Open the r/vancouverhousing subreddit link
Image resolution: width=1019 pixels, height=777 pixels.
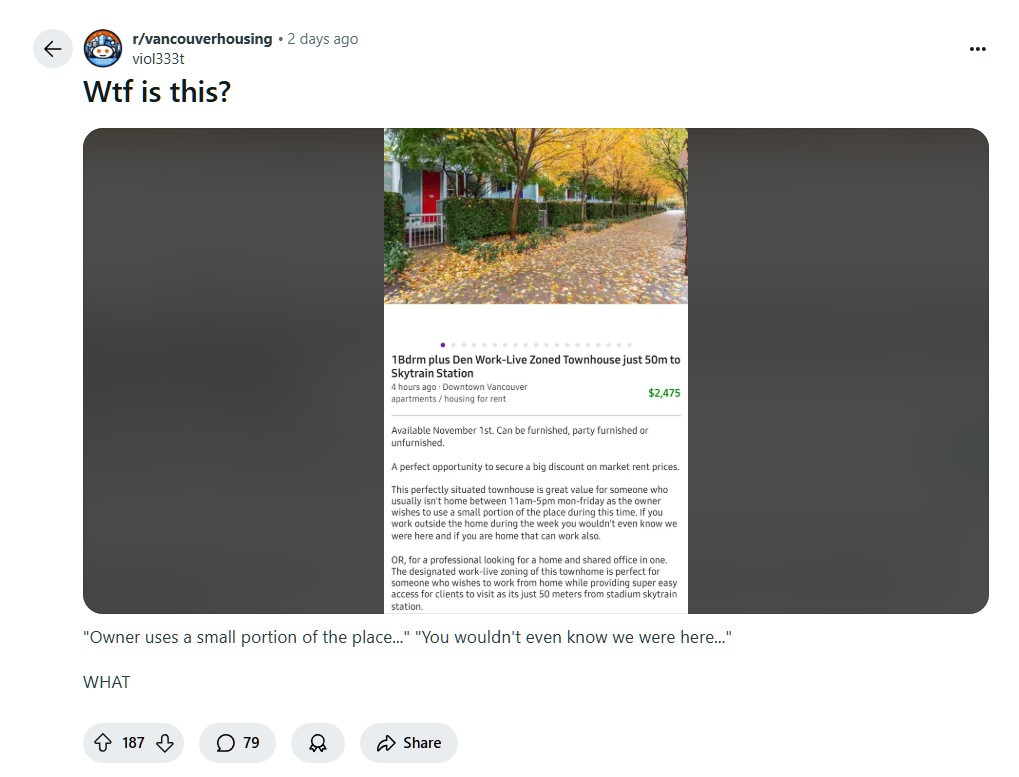(x=202, y=39)
